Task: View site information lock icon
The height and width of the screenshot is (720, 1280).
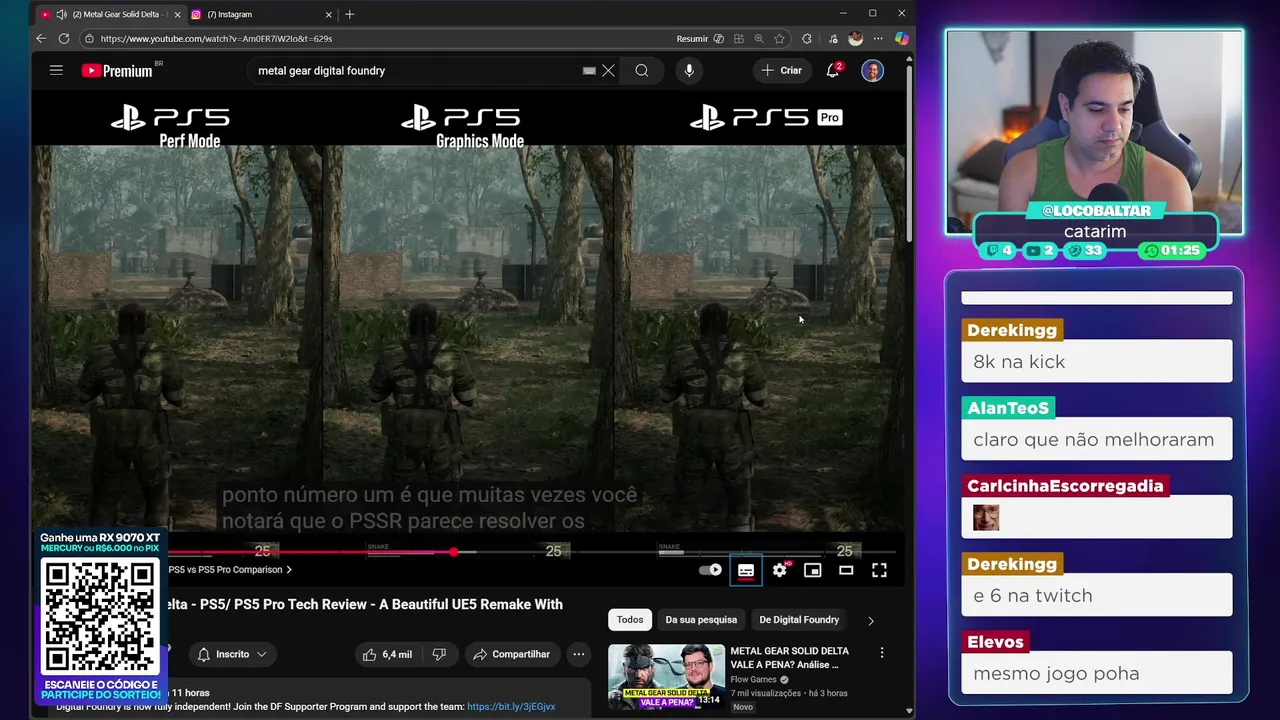Action: pyautogui.click(x=89, y=38)
